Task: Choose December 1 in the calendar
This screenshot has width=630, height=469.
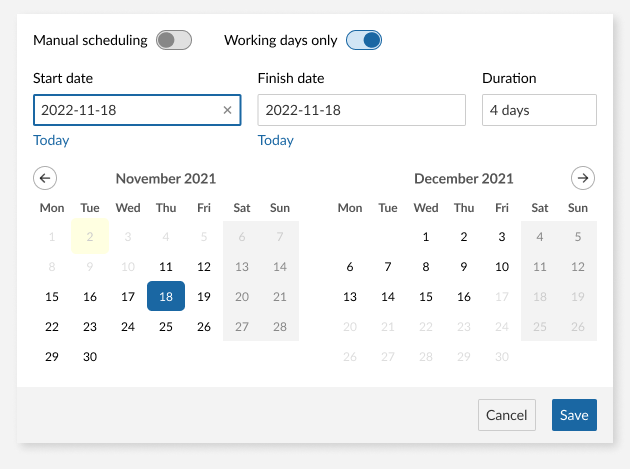Action: click(426, 237)
